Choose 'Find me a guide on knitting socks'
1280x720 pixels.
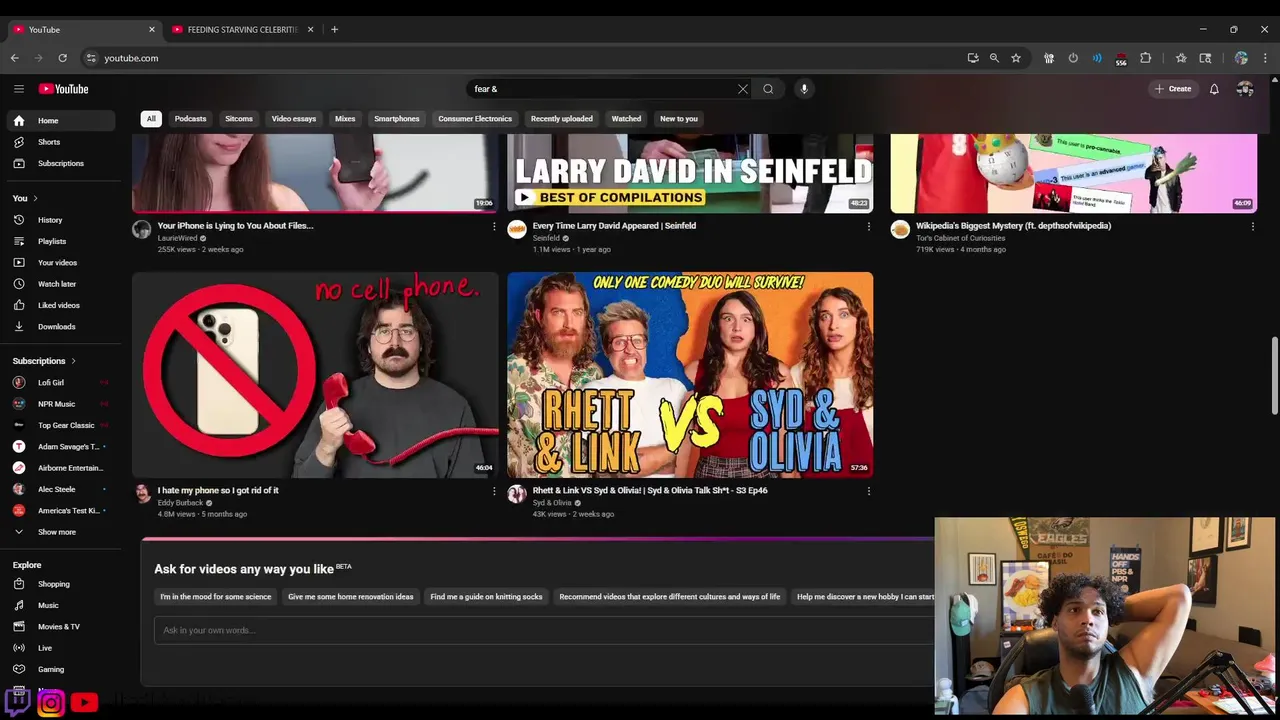click(486, 597)
